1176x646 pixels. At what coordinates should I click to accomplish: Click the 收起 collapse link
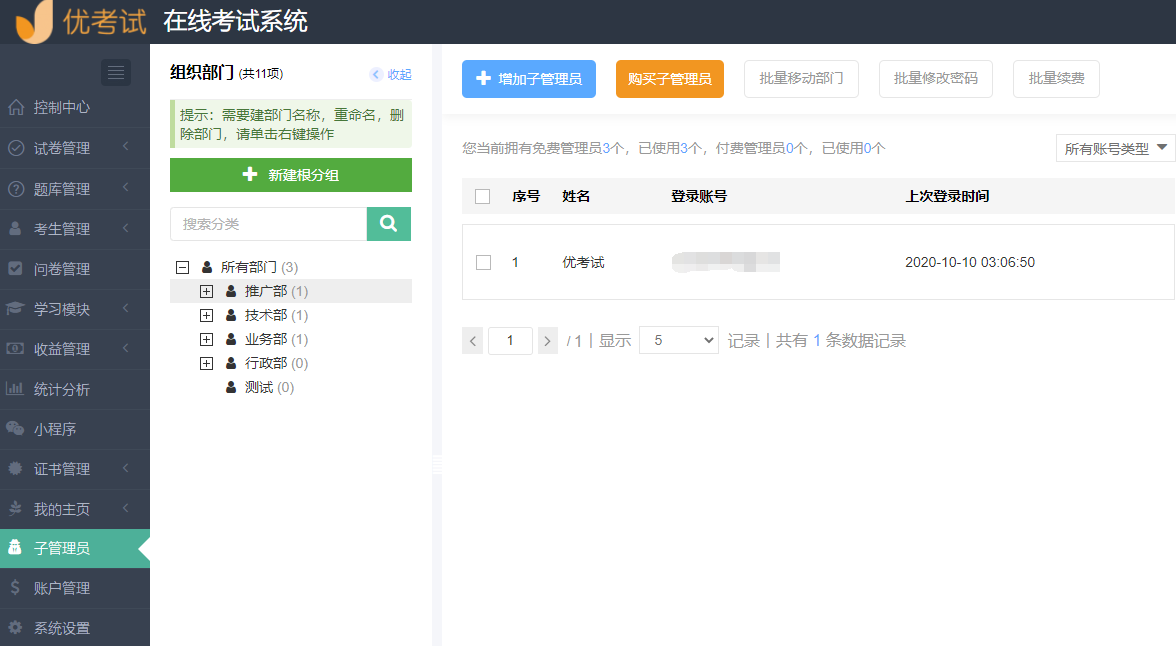coord(399,74)
